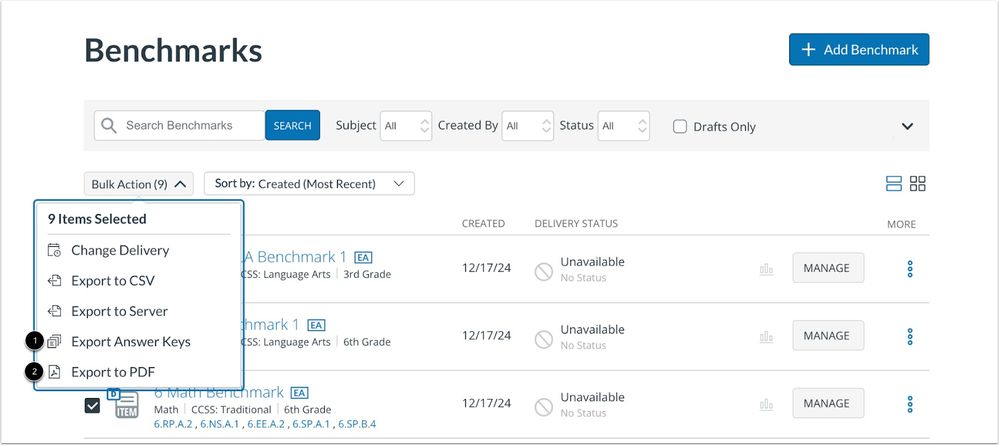Expand advanced filters chevron
Viewport: 999px width, 445px height.
click(907, 127)
